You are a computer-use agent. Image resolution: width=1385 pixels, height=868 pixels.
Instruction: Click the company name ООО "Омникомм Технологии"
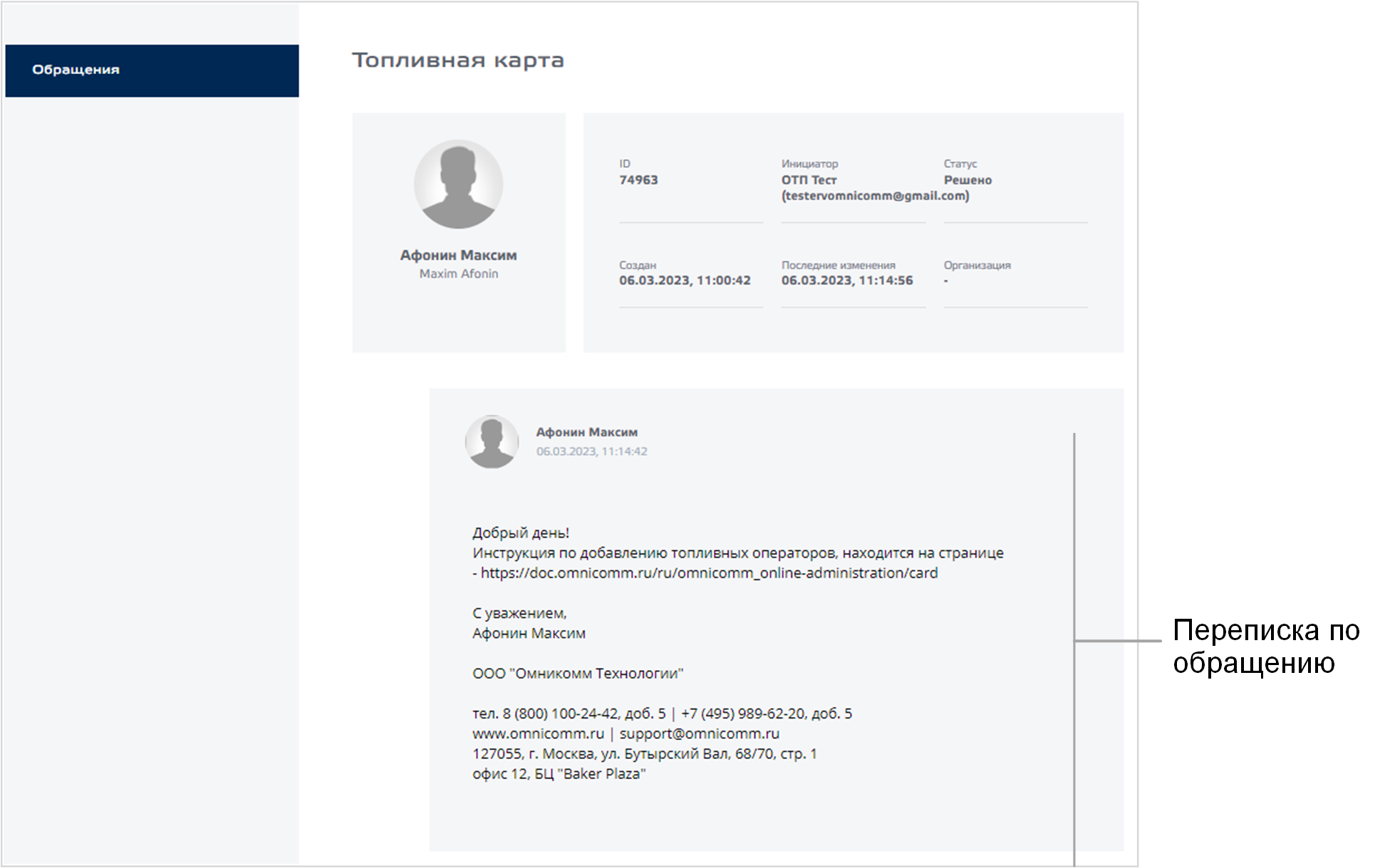[x=578, y=674]
